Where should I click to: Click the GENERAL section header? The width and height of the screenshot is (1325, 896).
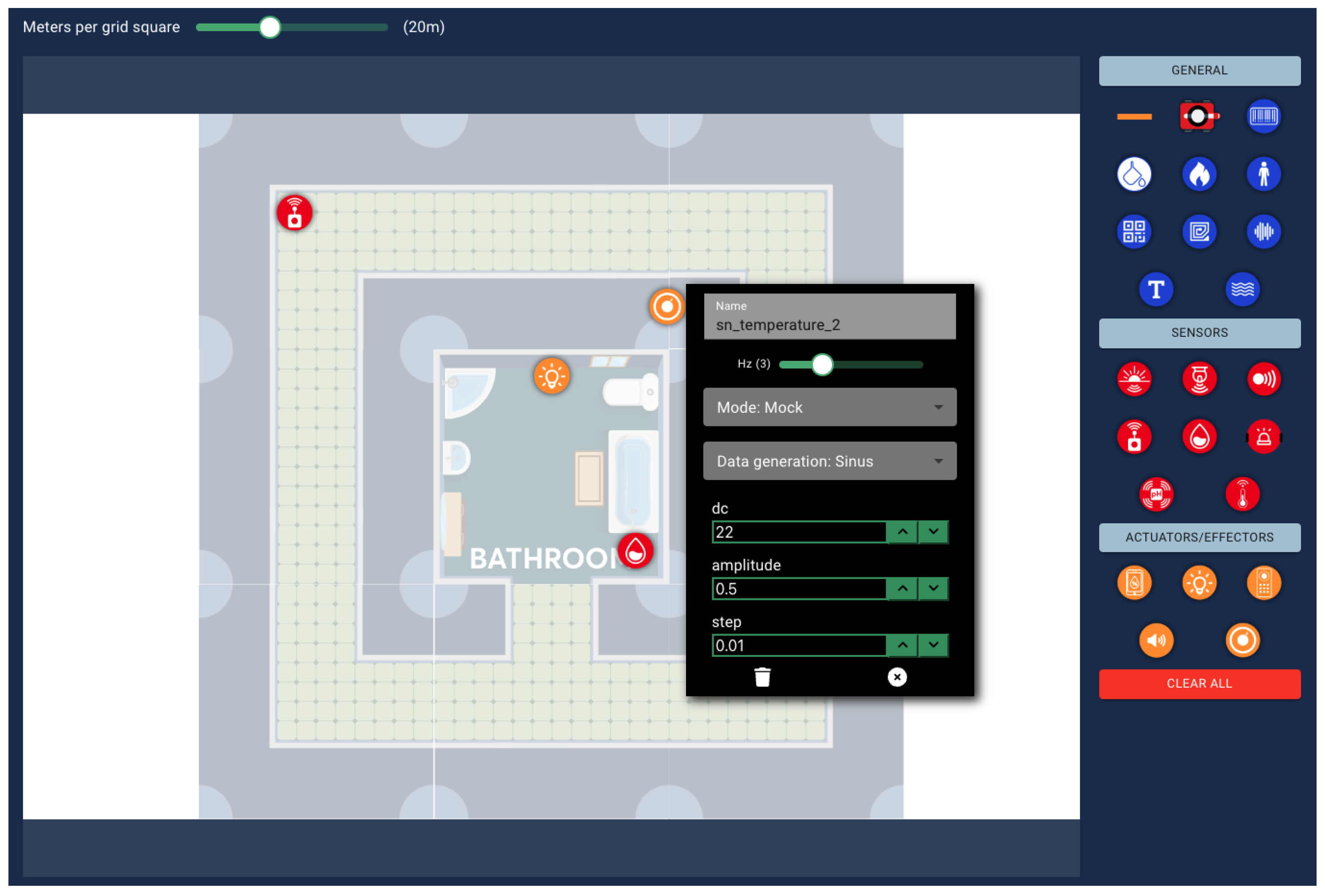(x=1199, y=71)
